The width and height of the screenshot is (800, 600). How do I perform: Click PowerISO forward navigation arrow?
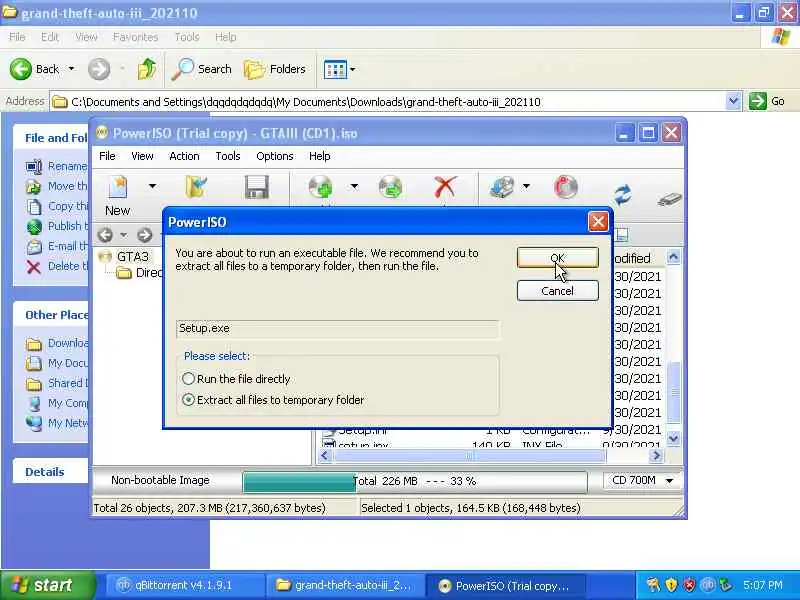144,235
